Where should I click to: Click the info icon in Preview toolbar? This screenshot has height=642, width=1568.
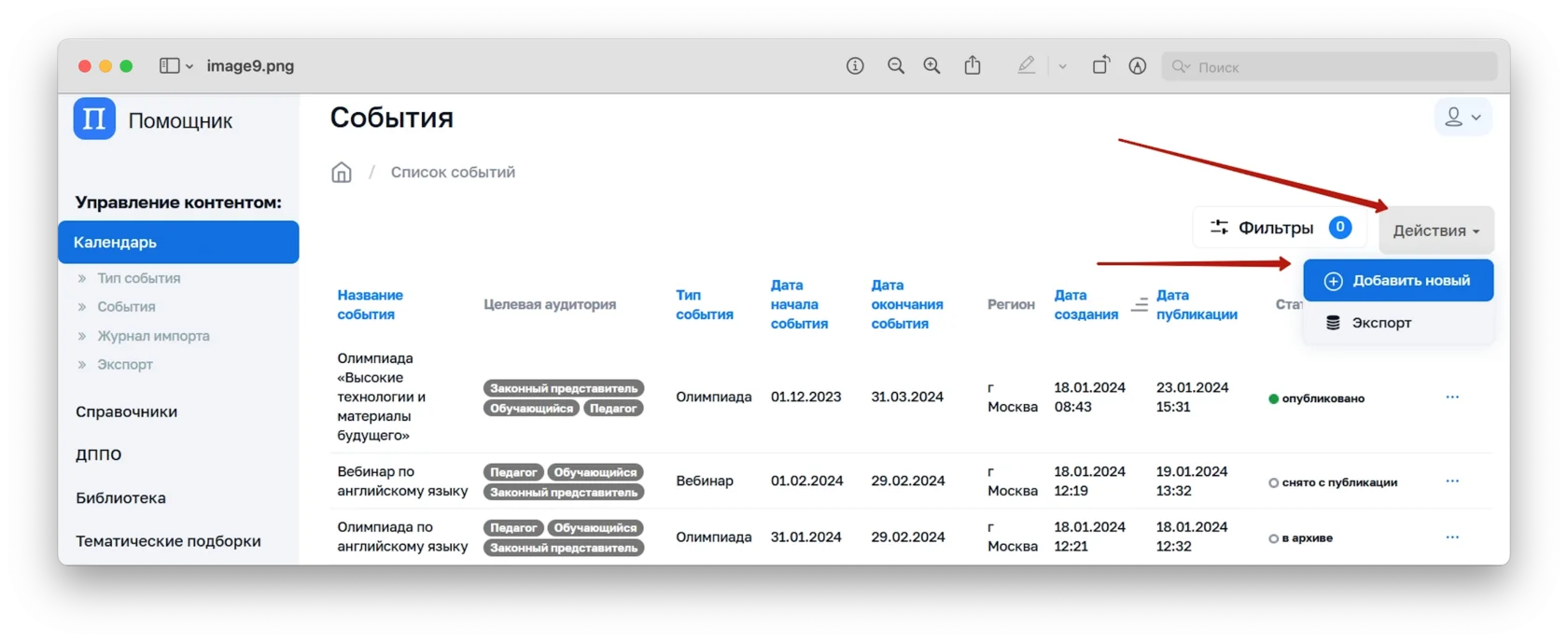point(855,66)
